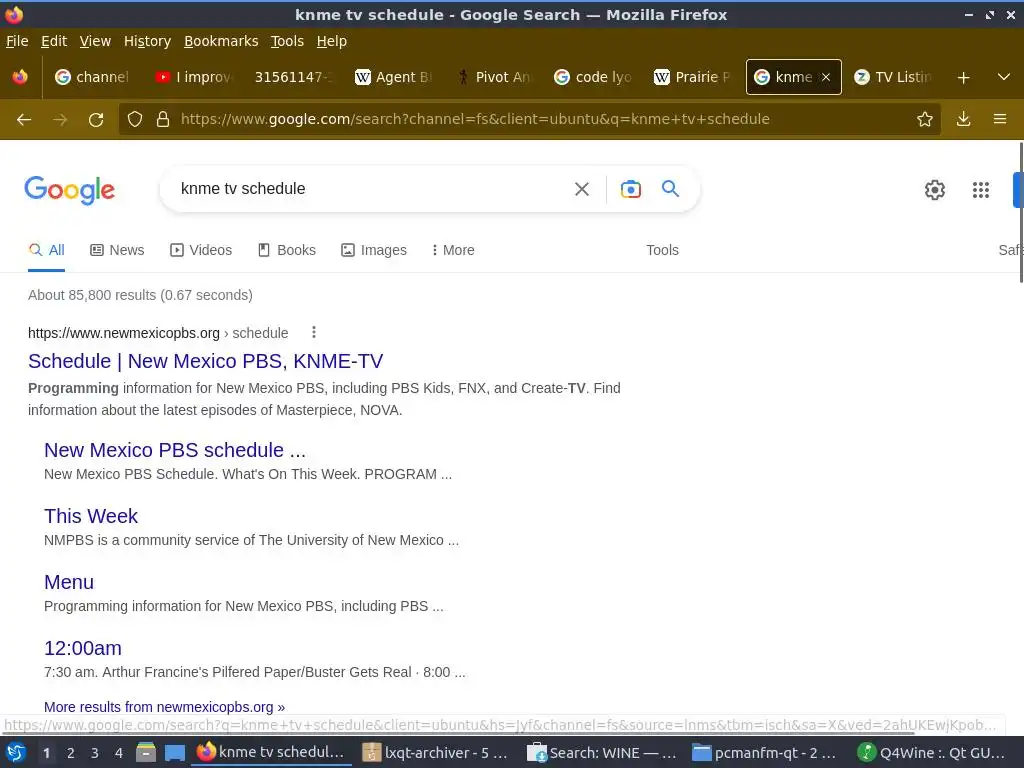The width and height of the screenshot is (1024, 768).
Task: Click the file cabinet launcher in the taskbar
Action: 146,752
